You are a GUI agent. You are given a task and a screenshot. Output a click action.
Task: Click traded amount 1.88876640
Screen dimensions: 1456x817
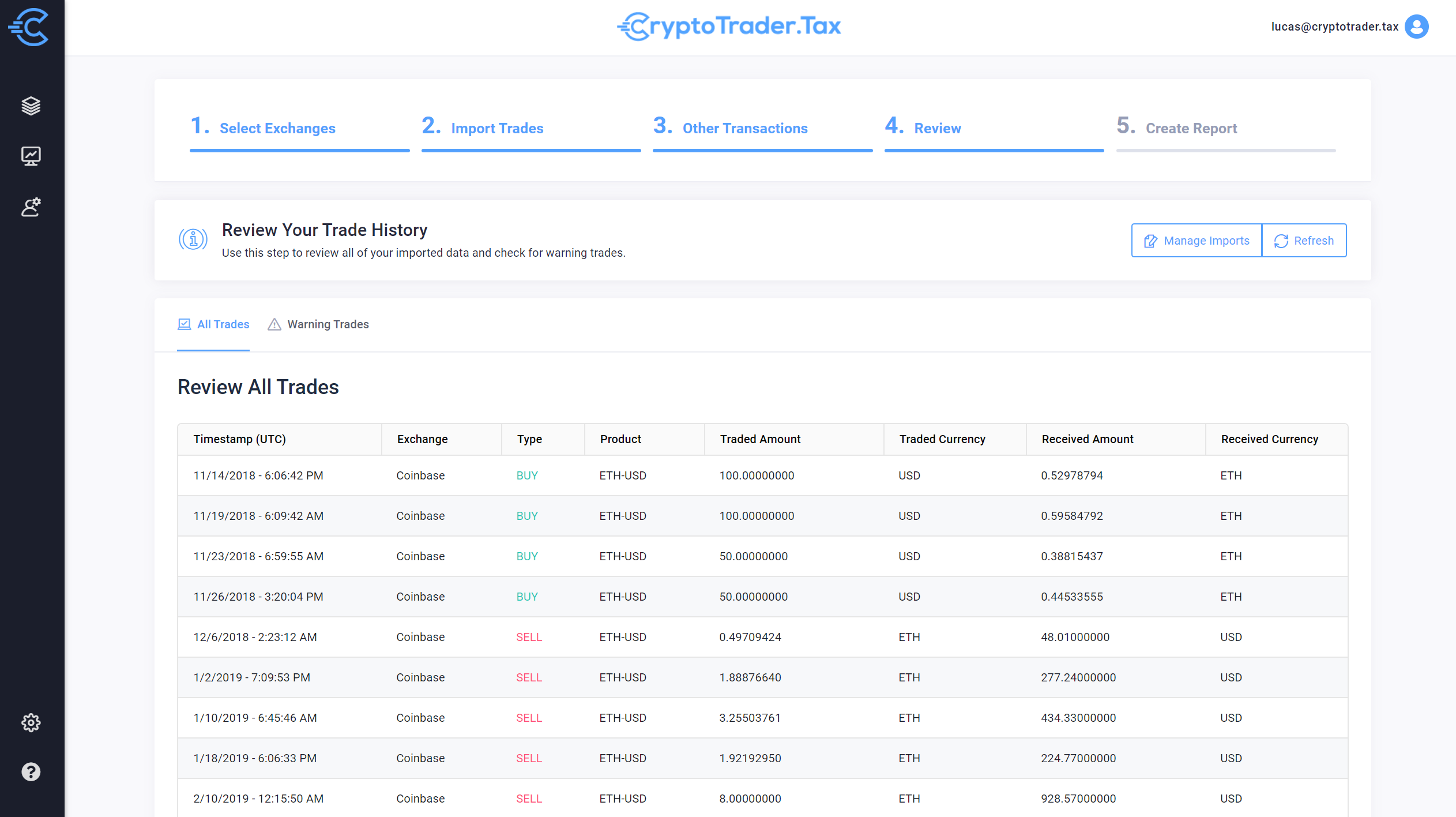pos(750,677)
